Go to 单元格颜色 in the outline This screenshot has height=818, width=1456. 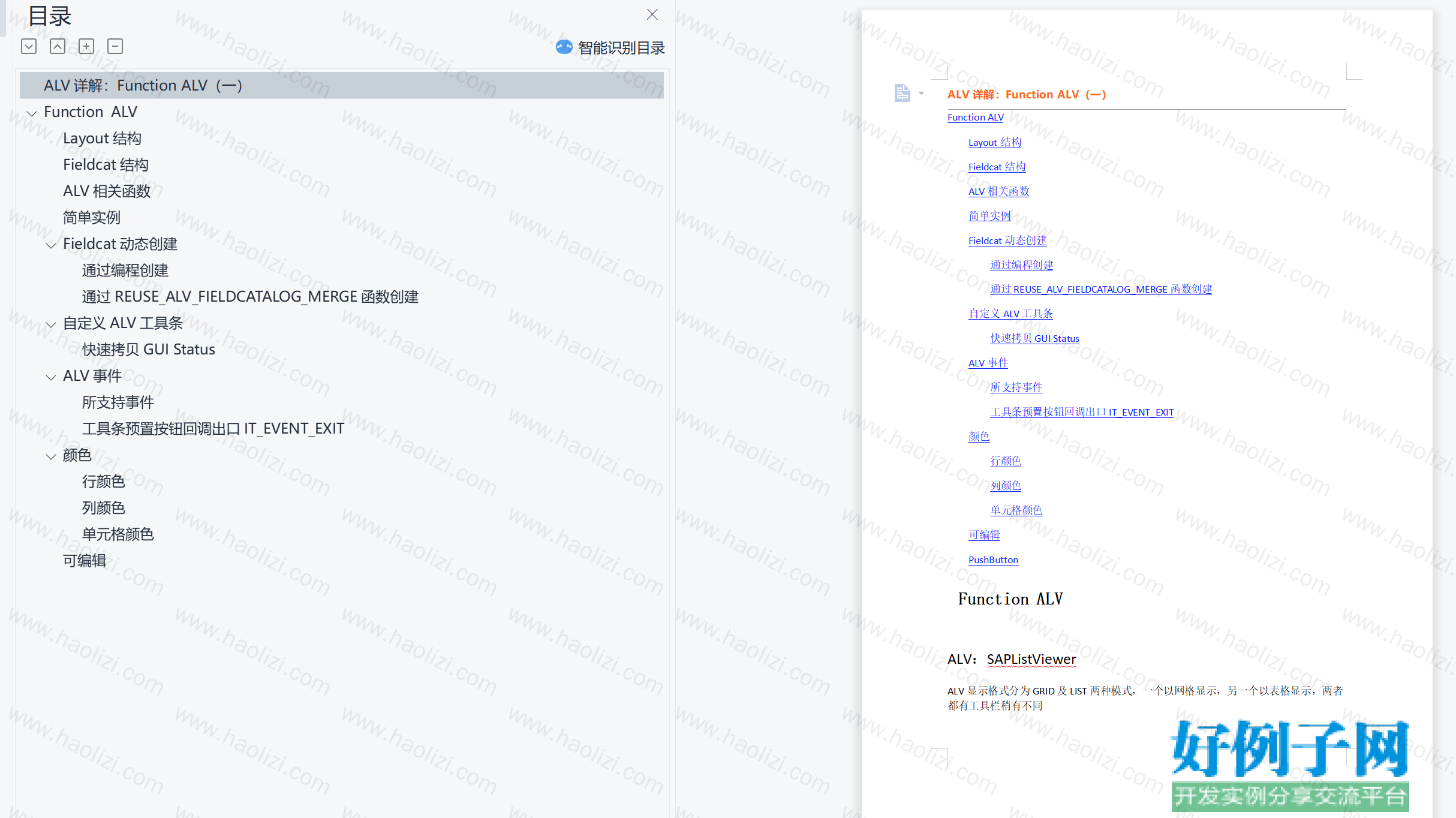118,534
